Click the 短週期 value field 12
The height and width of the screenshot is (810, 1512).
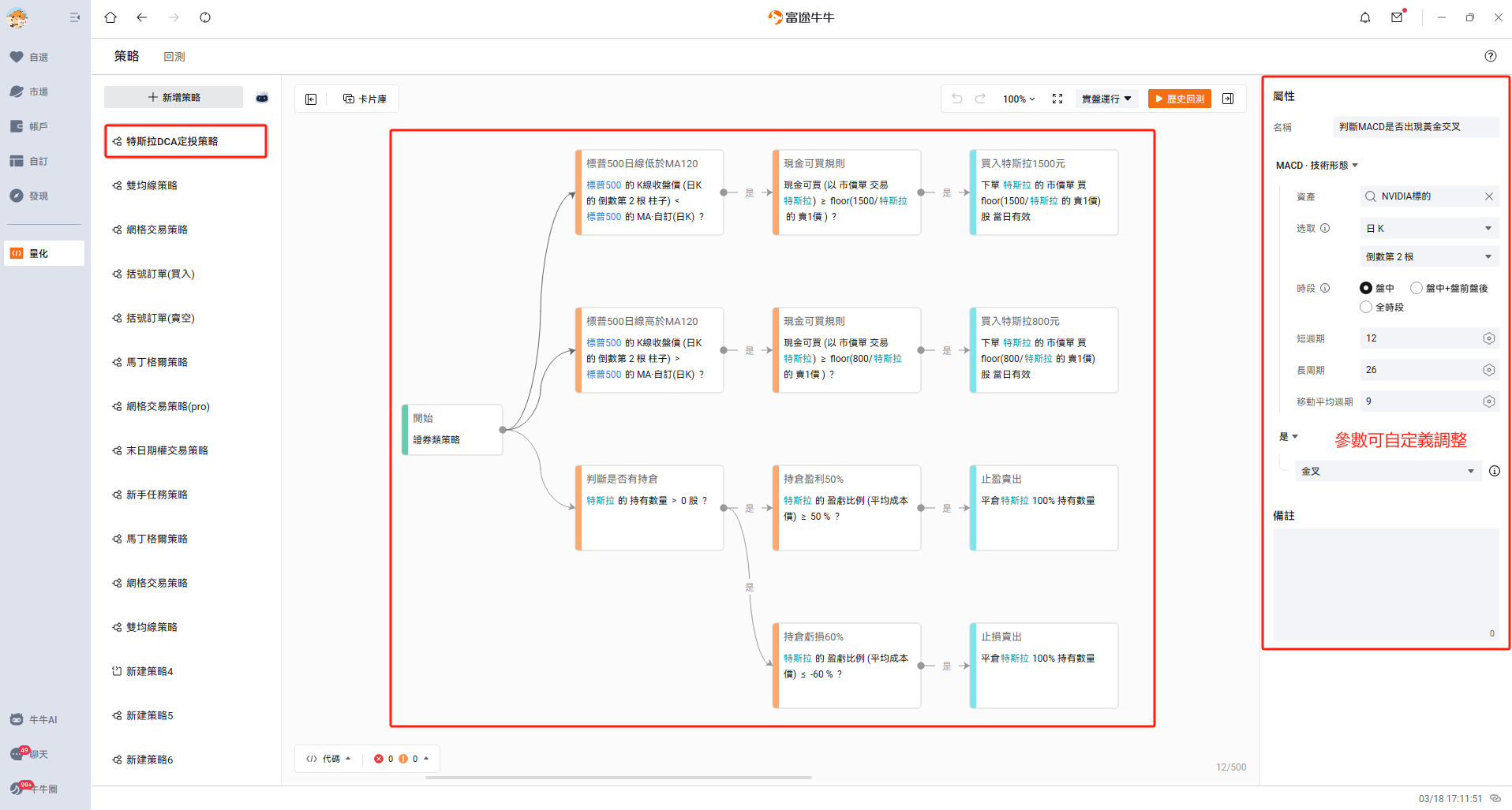point(1429,338)
